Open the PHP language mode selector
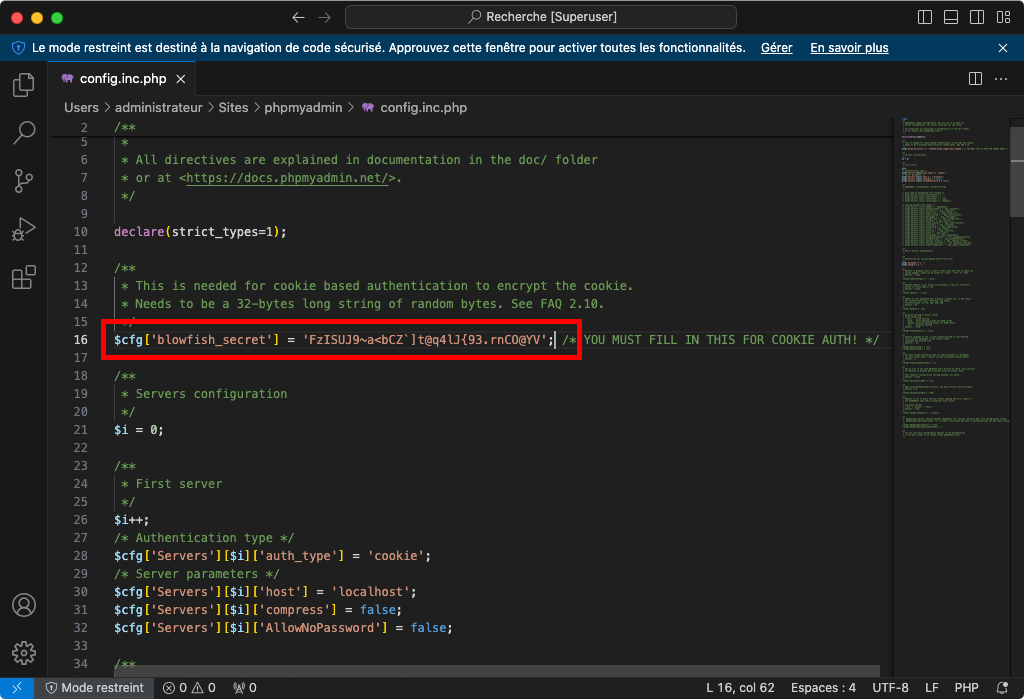The width and height of the screenshot is (1024, 699). click(x=966, y=688)
